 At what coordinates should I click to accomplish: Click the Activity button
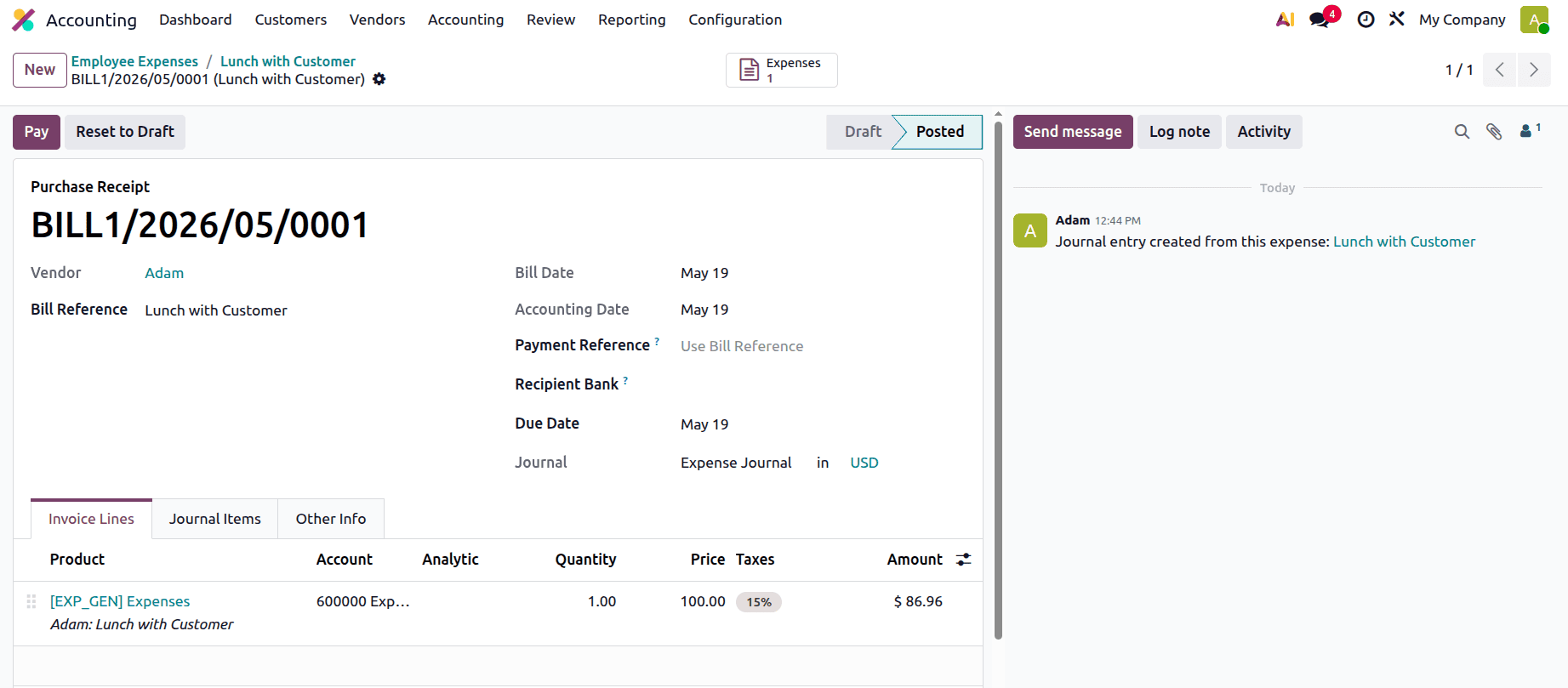click(1263, 132)
